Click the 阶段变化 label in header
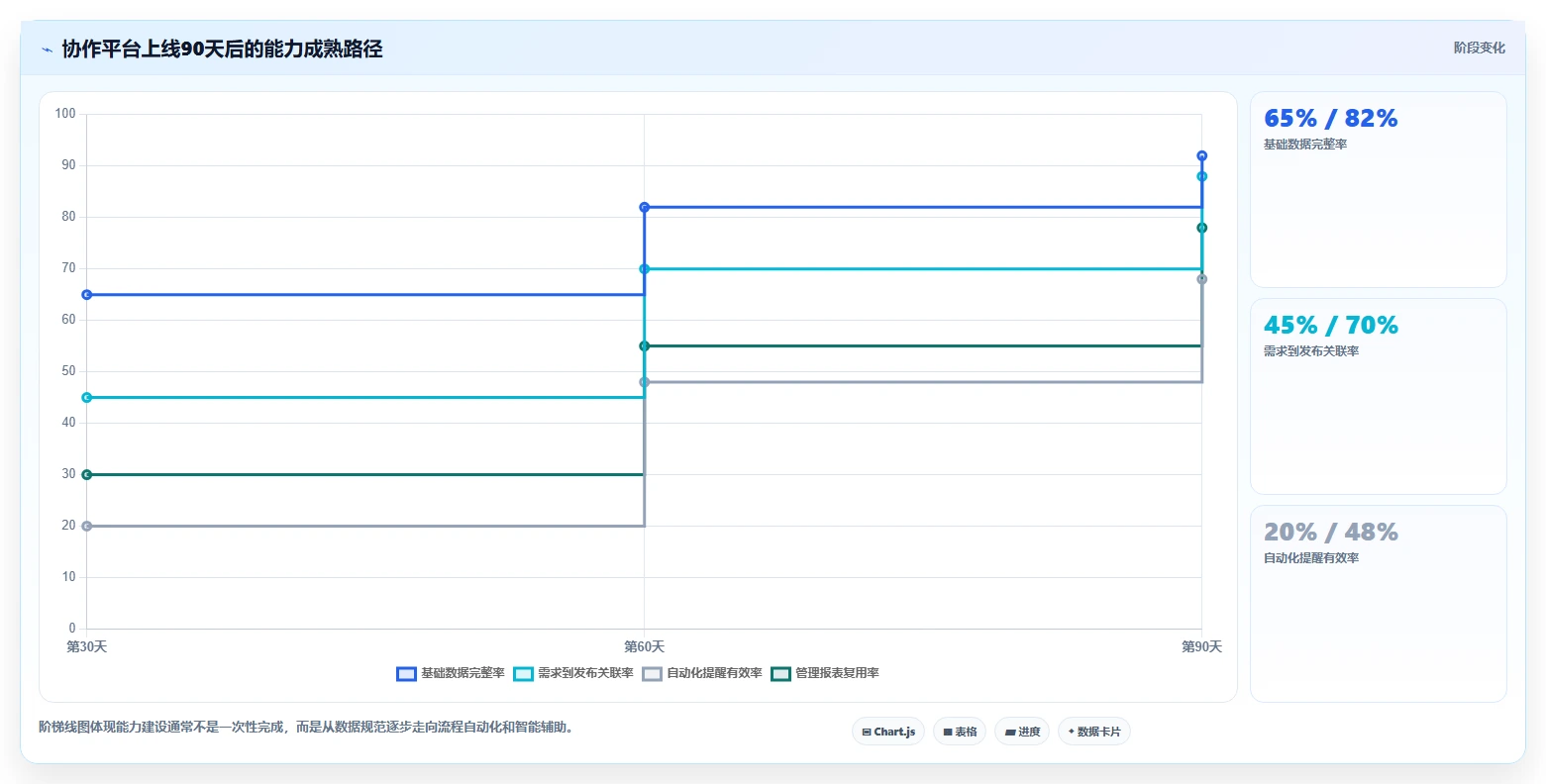 pos(1480,48)
